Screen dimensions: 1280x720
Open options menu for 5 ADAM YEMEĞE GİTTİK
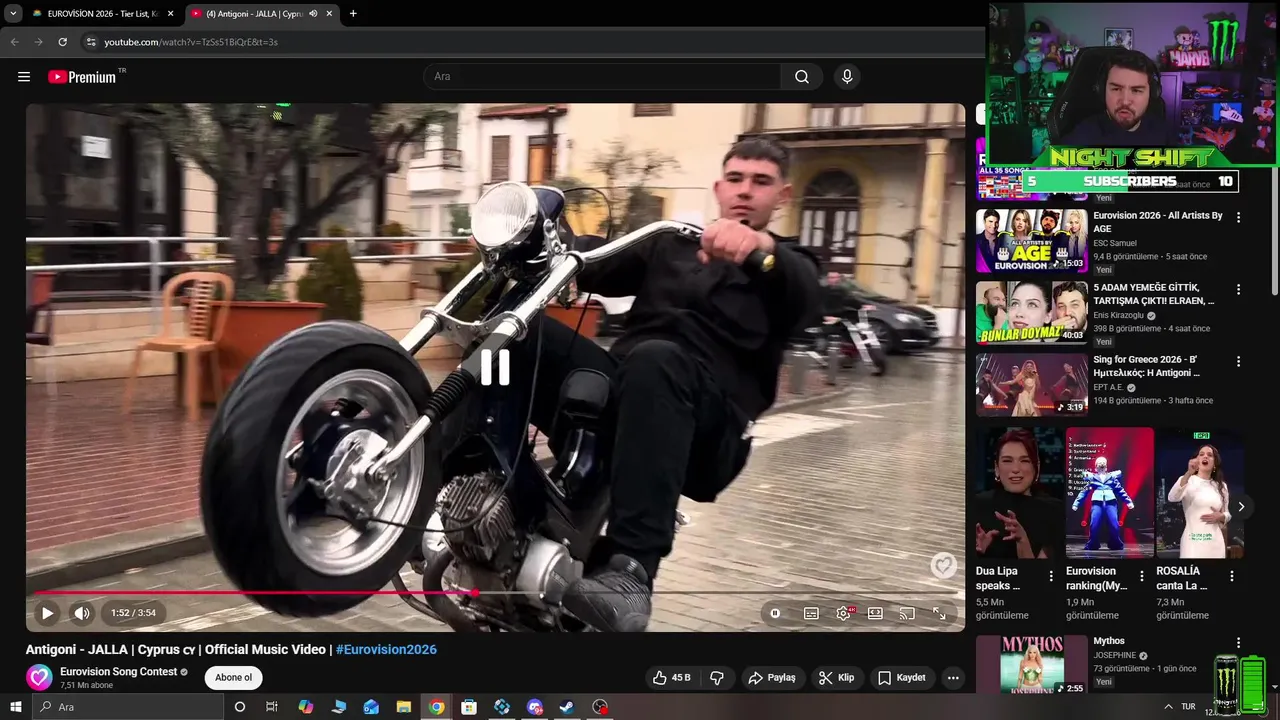(1238, 289)
